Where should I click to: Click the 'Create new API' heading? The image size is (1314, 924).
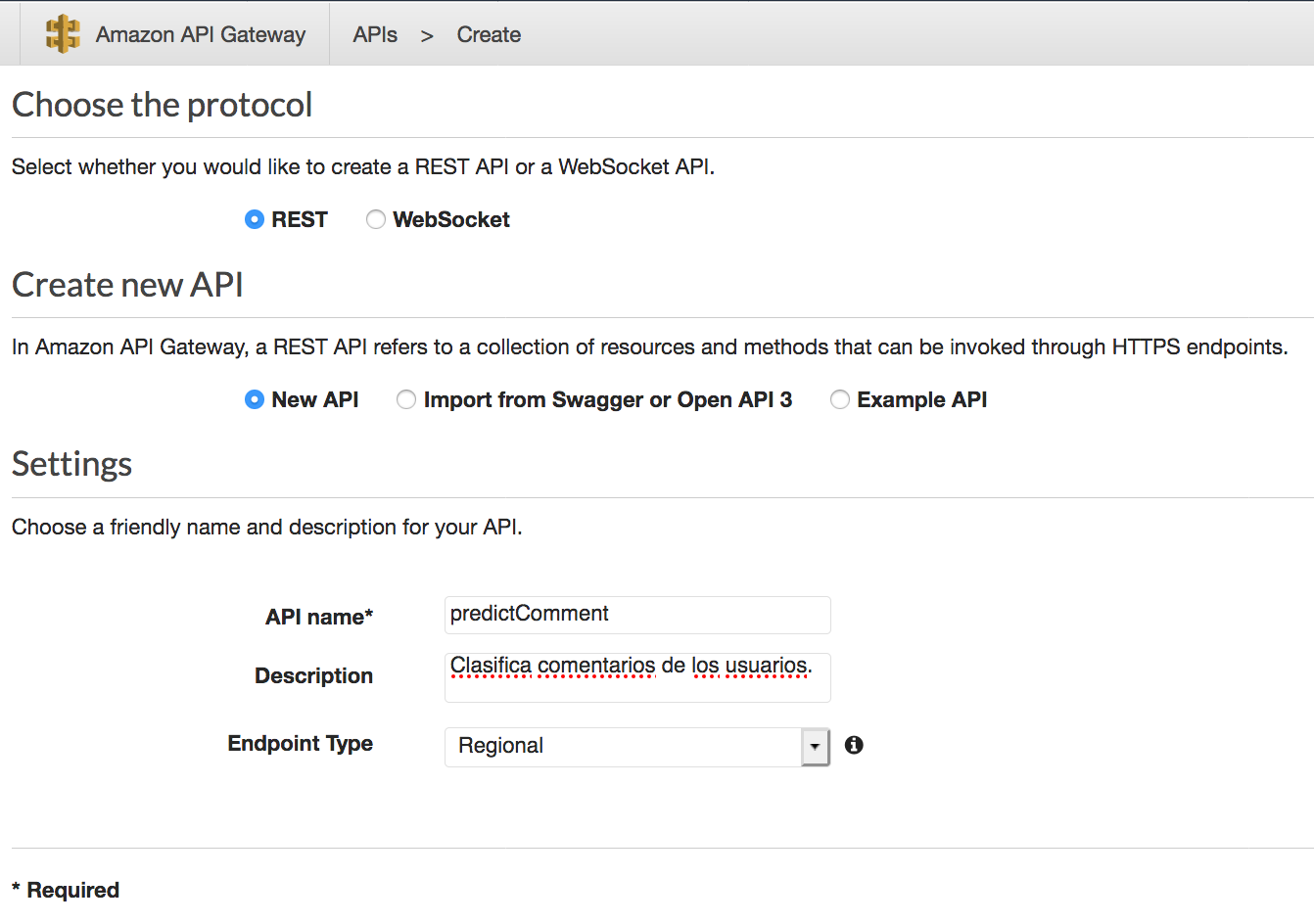(127, 285)
